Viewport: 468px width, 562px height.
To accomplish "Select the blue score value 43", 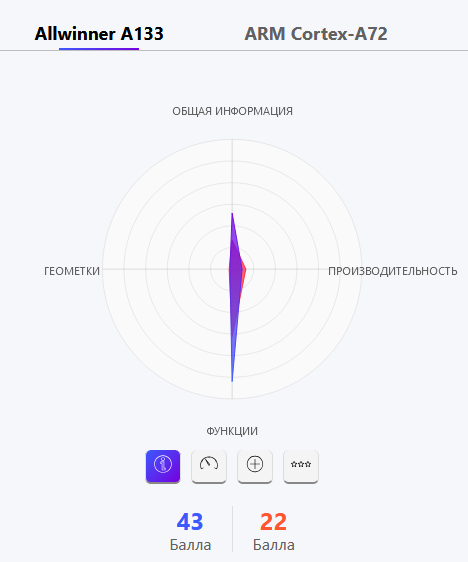I will tap(190, 521).
